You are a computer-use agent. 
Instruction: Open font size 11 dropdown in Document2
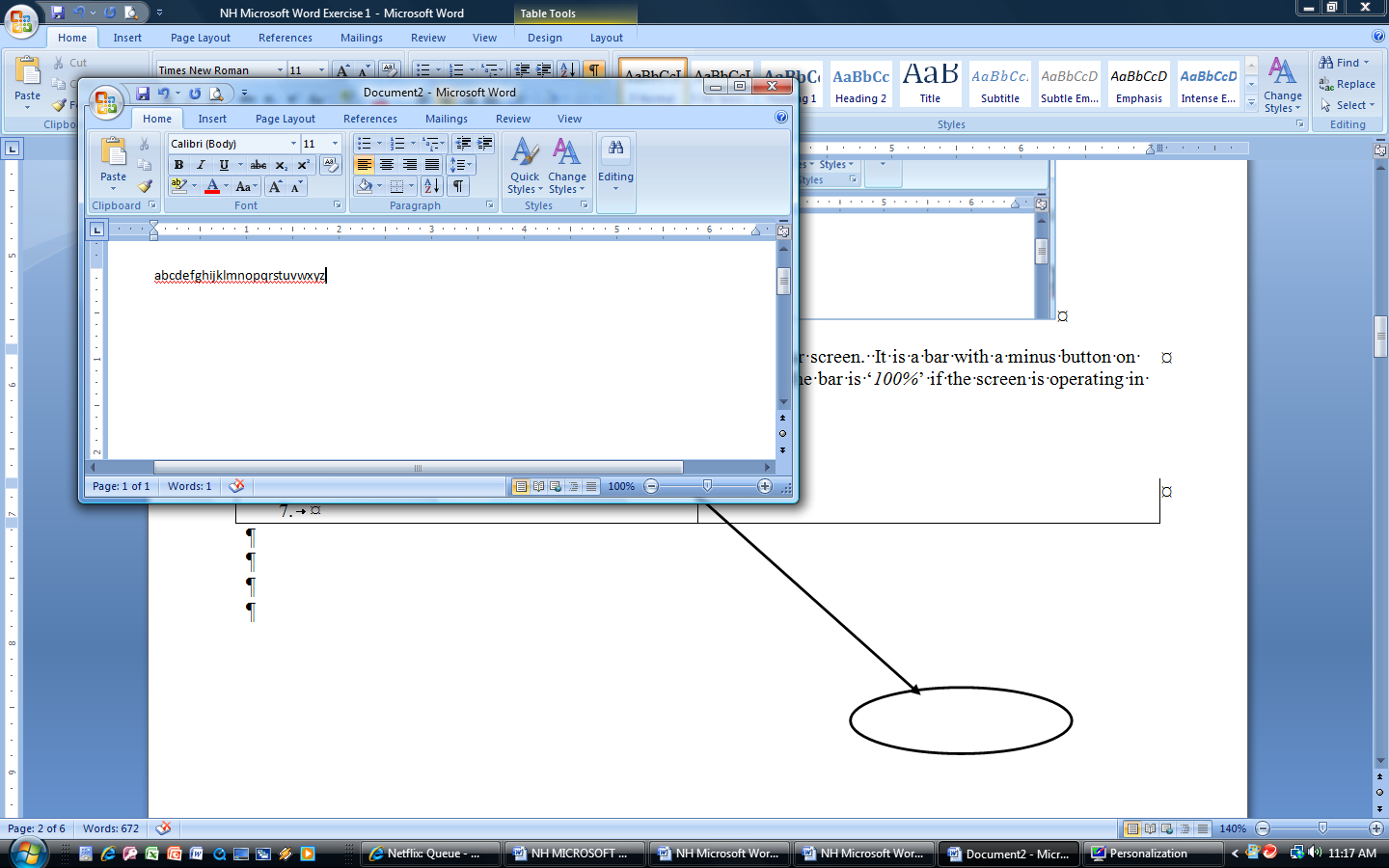tap(335, 144)
